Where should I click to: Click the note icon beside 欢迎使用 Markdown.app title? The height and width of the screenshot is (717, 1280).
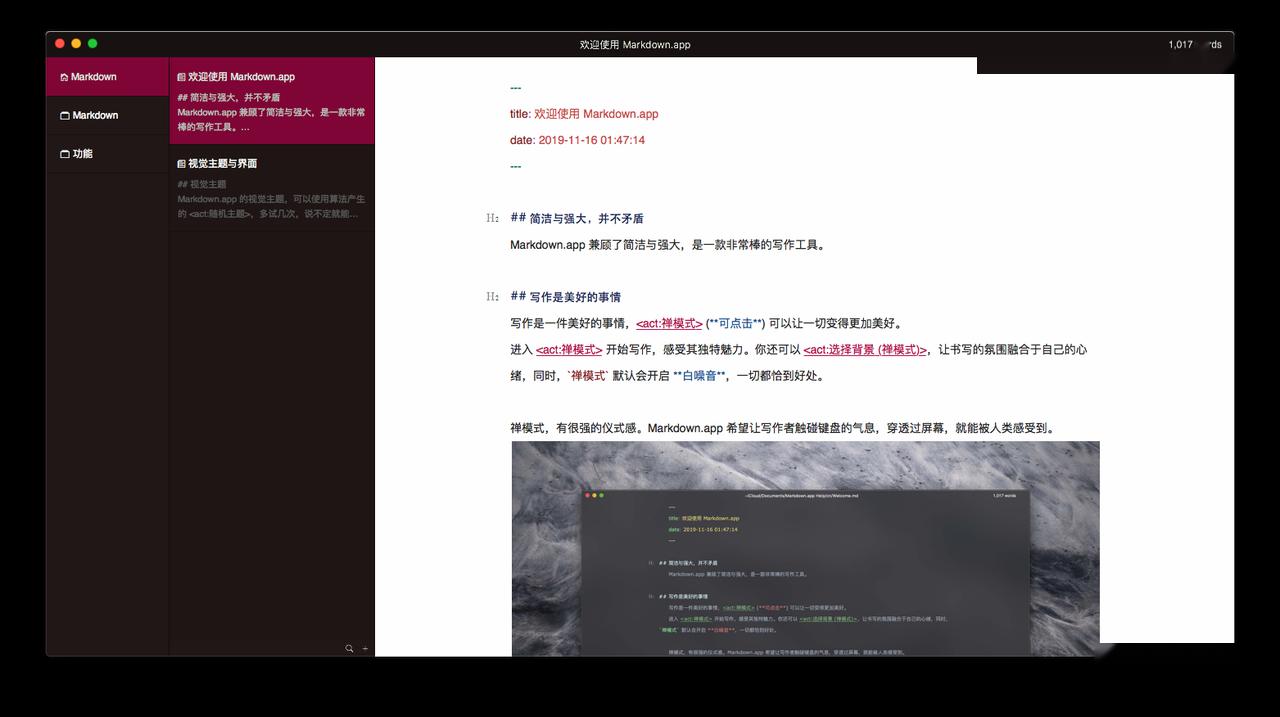coord(182,77)
